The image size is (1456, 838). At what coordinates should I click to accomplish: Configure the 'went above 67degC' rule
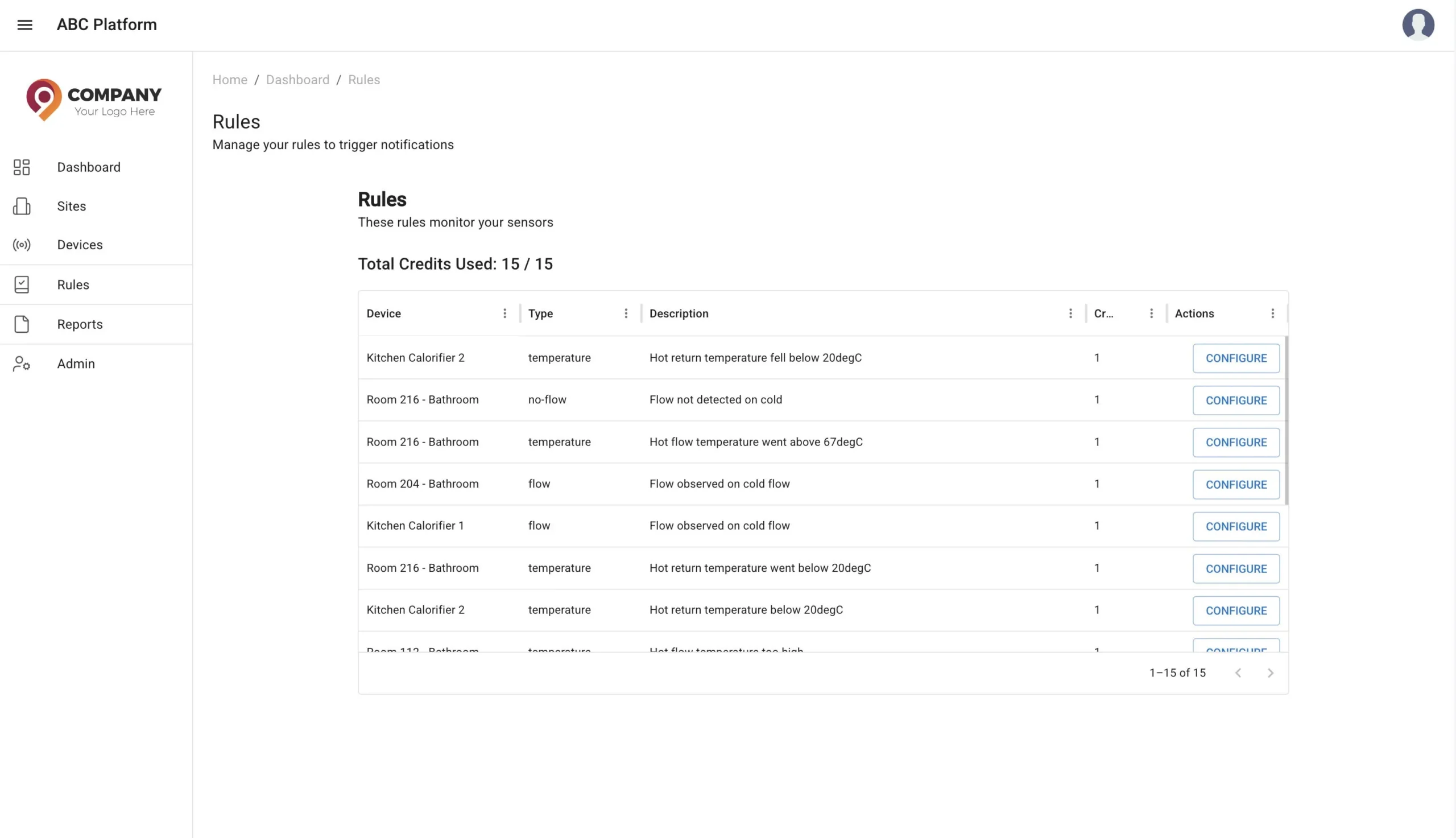[1236, 442]
